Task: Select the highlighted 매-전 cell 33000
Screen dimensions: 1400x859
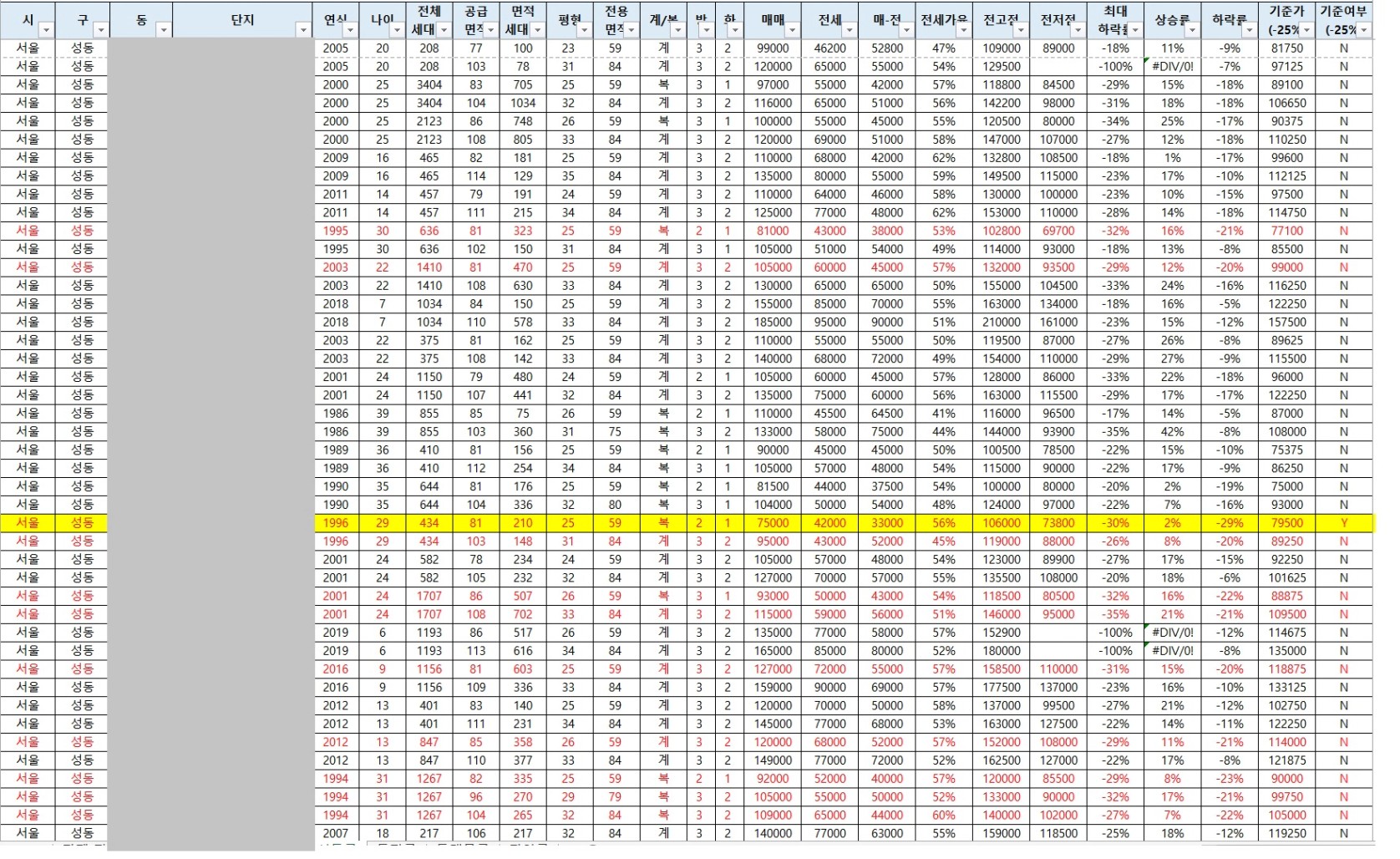Action: [887, 523]
